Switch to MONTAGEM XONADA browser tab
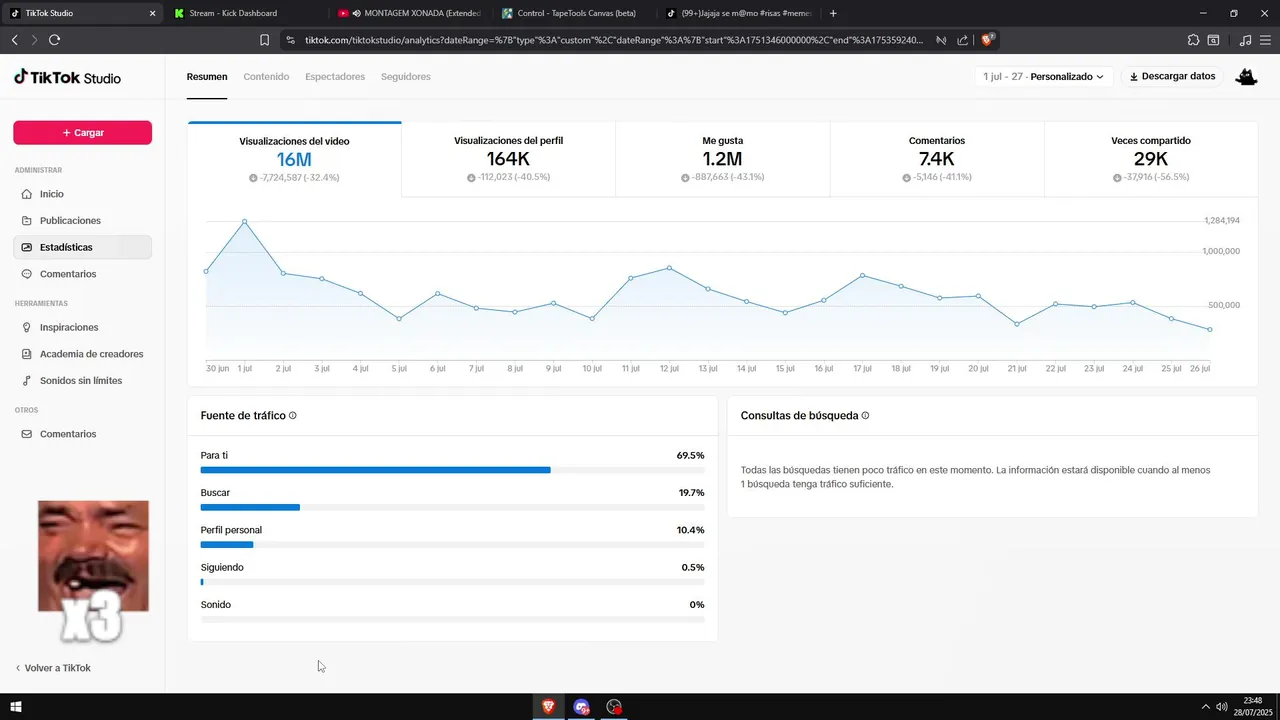 [409, 13]
